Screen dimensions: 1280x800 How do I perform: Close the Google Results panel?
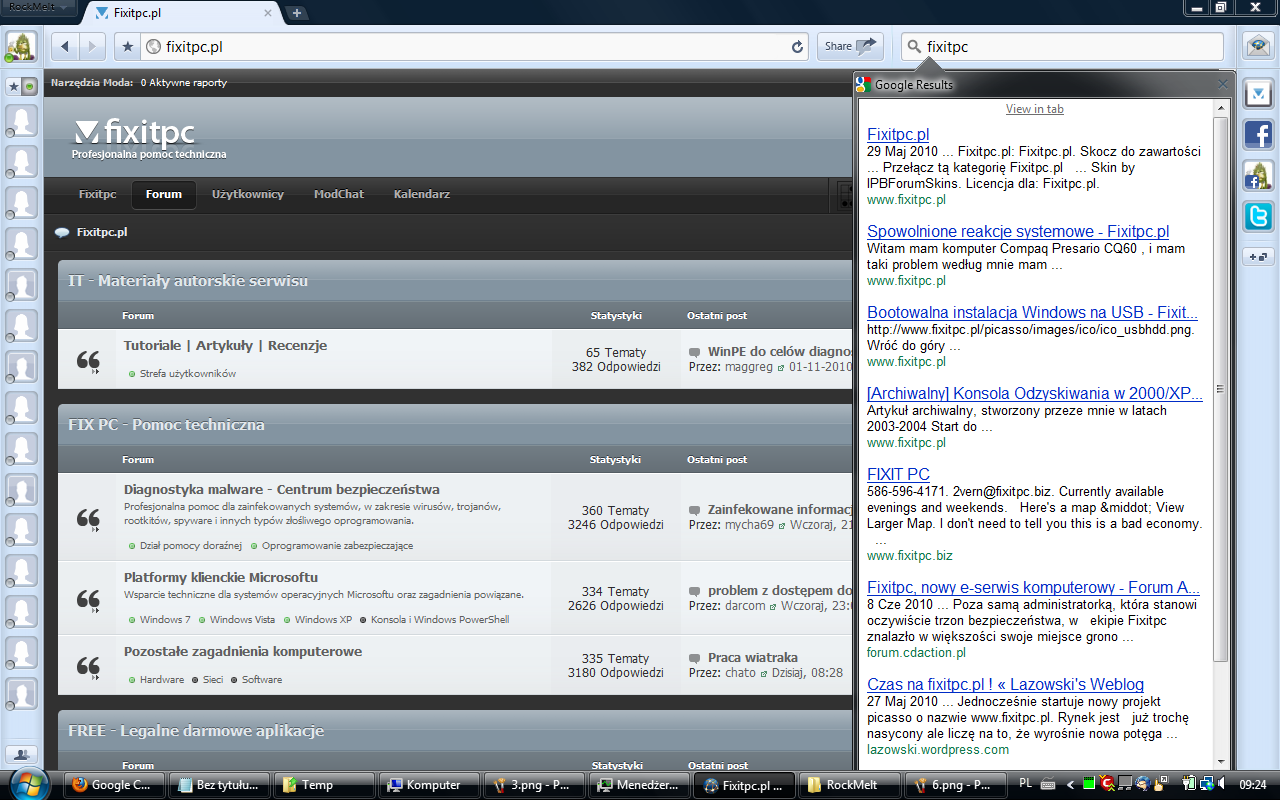1222,85
